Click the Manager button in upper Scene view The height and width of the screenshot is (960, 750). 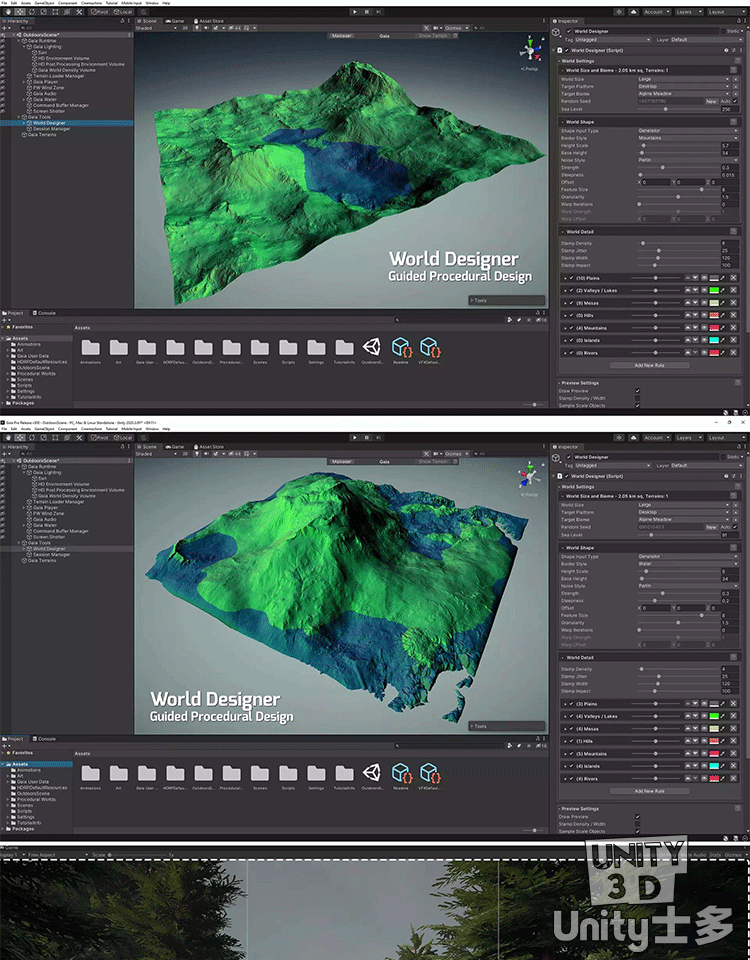coord(342,36)
